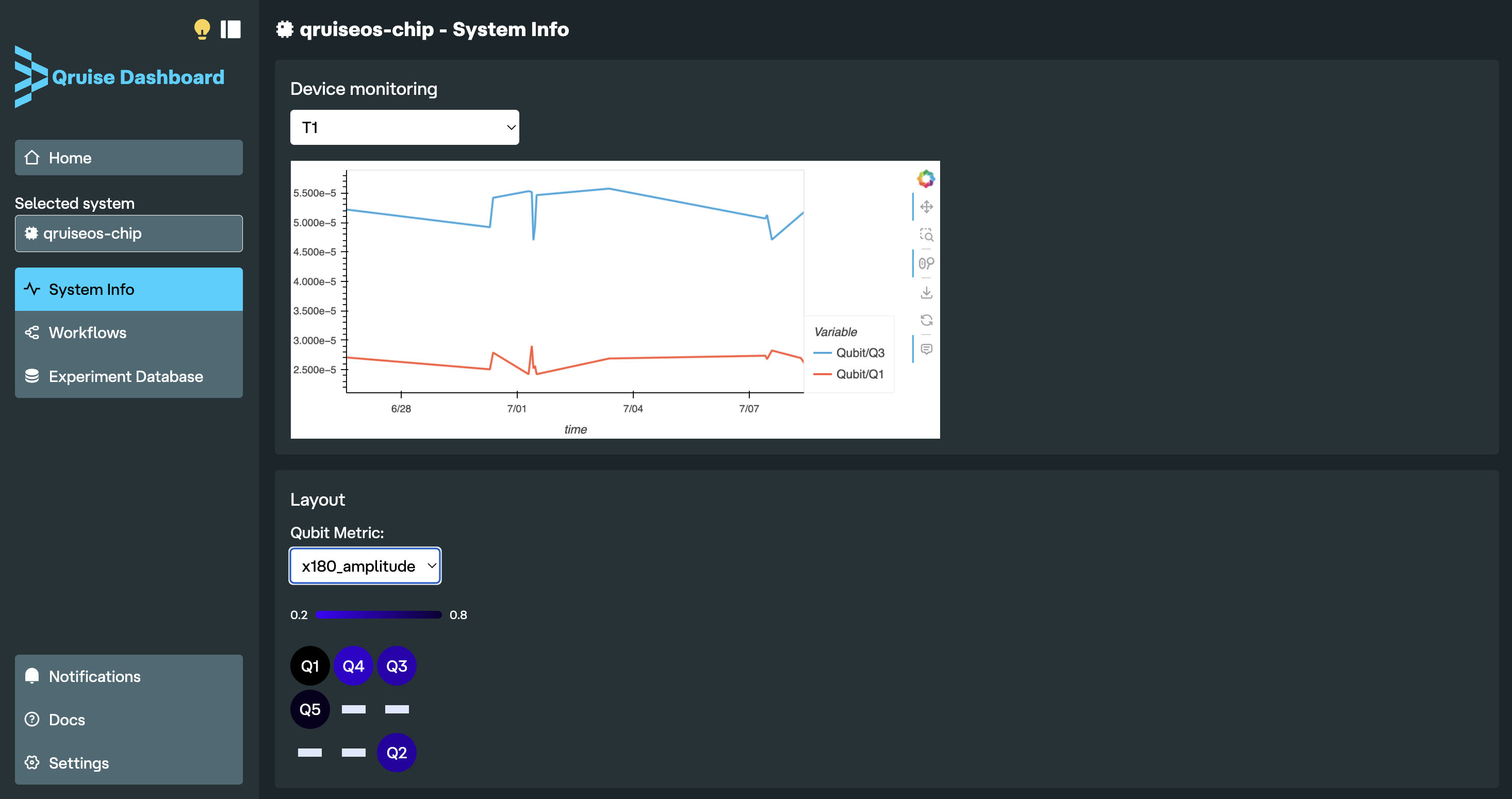Click the 0.2 to 0.8 color scale bar

378,615
